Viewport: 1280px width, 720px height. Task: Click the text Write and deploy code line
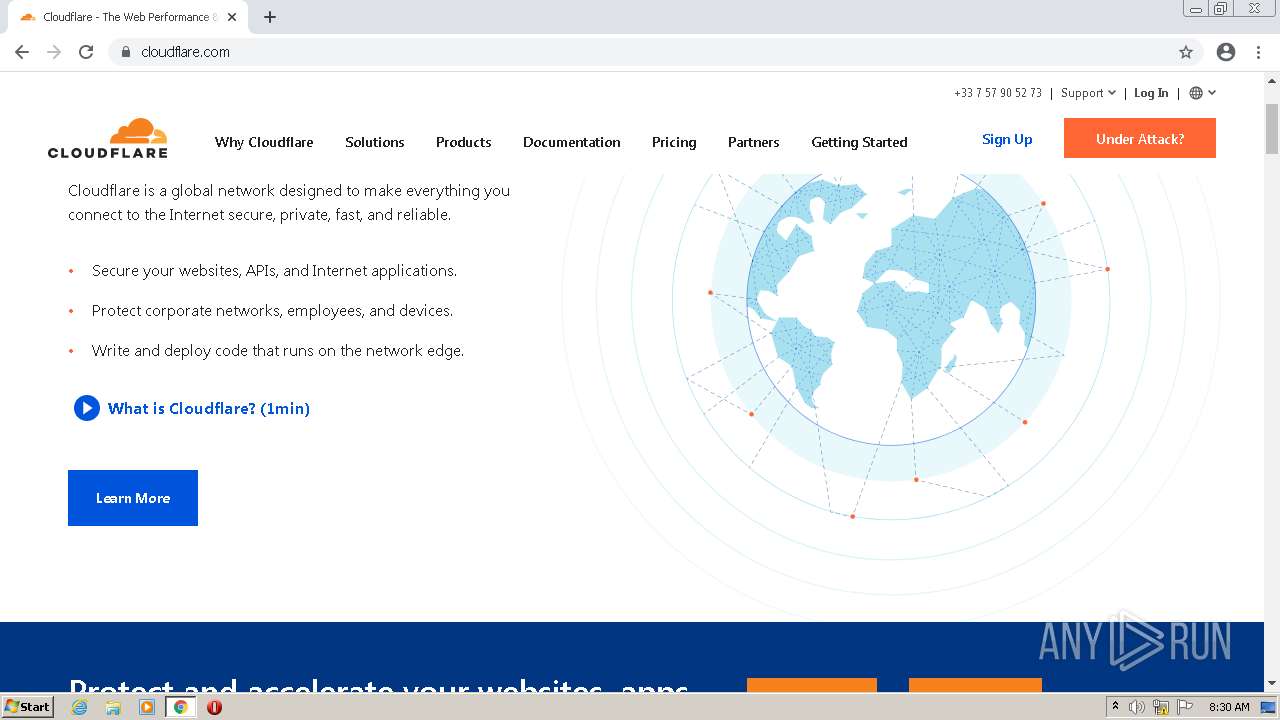pos(278,351)
